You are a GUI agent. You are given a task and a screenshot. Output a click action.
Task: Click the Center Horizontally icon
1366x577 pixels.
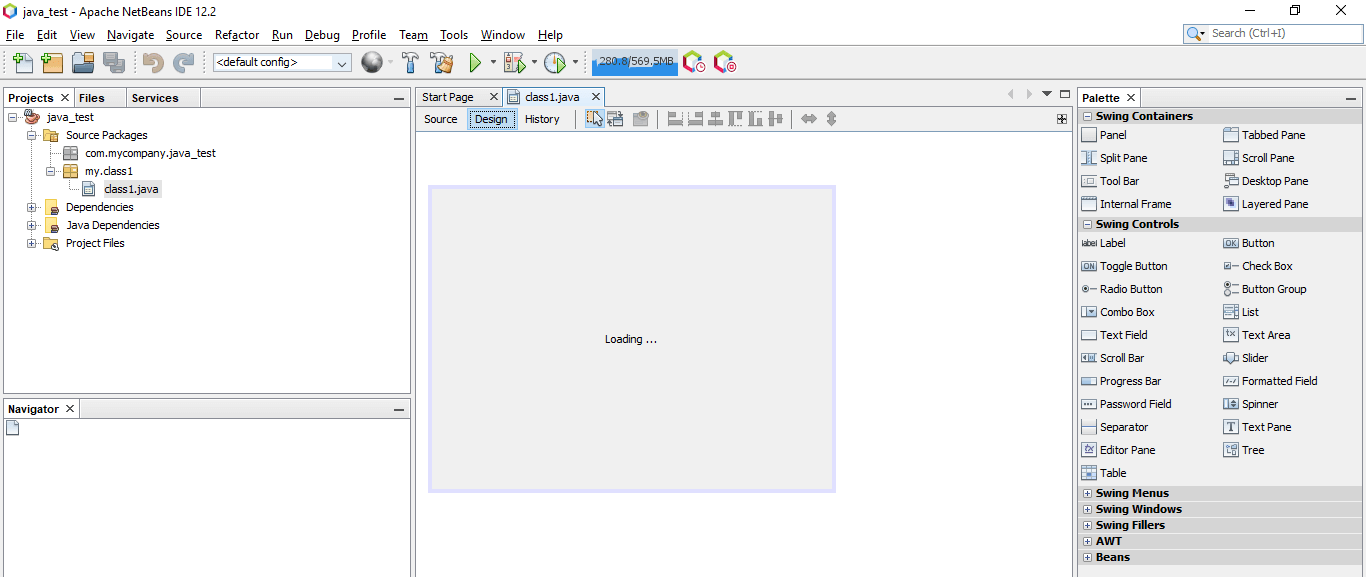tap(715, 119)
